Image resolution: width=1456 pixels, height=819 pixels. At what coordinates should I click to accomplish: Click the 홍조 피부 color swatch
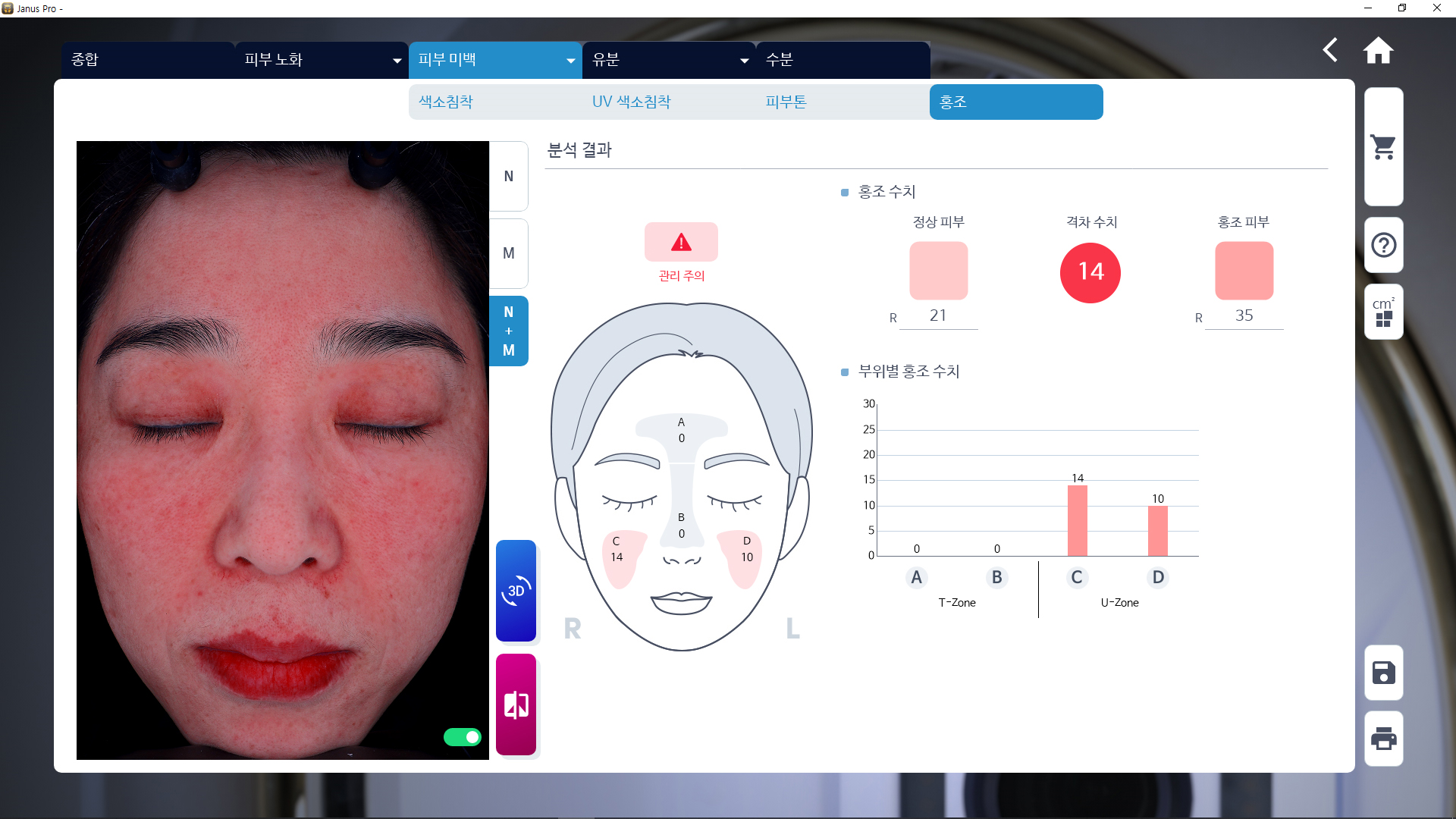point(1243,270)
